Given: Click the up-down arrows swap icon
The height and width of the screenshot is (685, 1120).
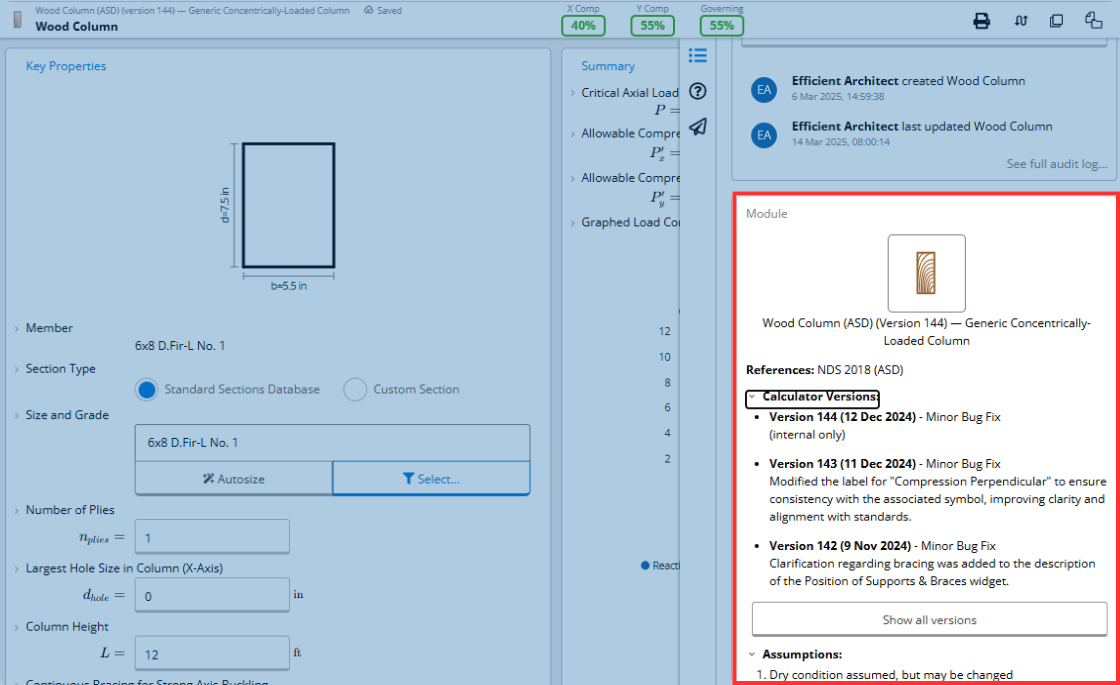Looking at the screenshot, I should pyautogui.click(x=1021, y=21).
